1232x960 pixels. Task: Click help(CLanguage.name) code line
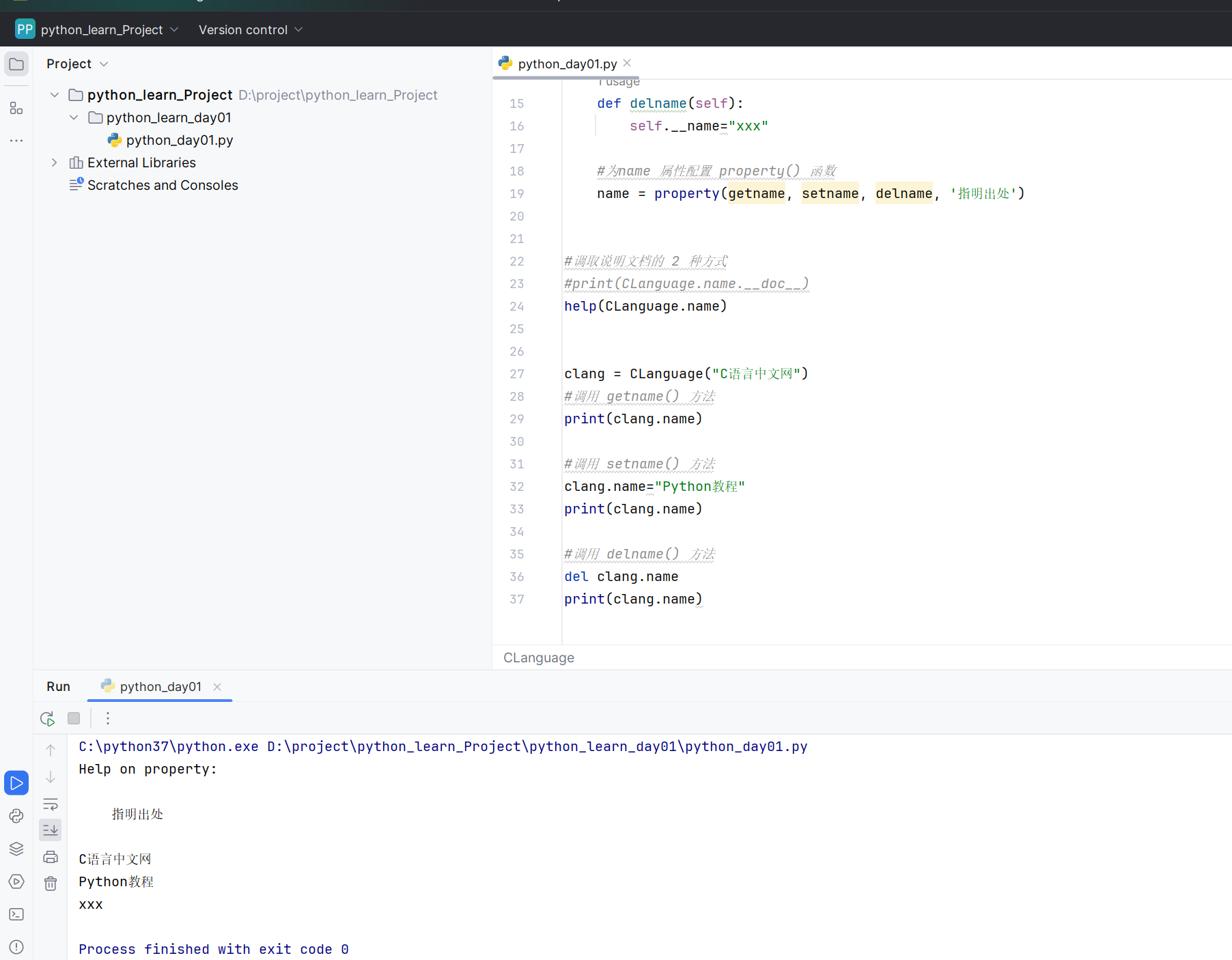click(645, 307)
